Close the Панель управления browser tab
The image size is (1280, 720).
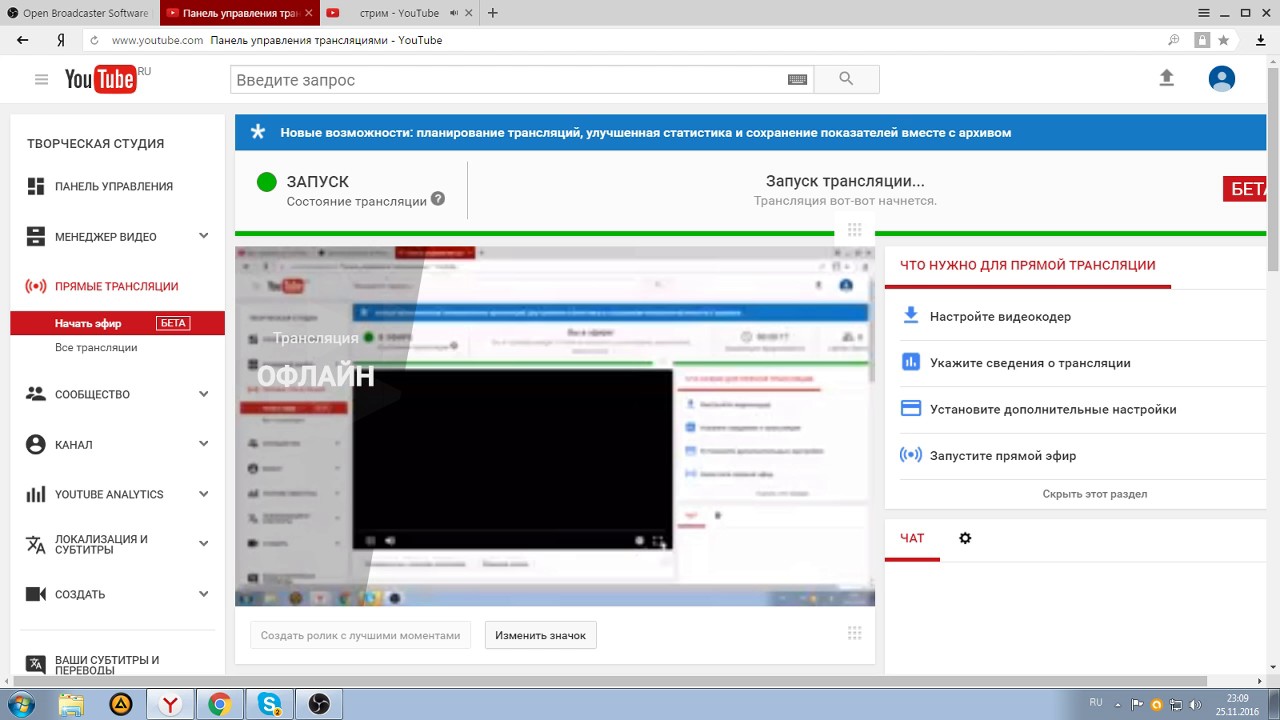pos(307,13)
